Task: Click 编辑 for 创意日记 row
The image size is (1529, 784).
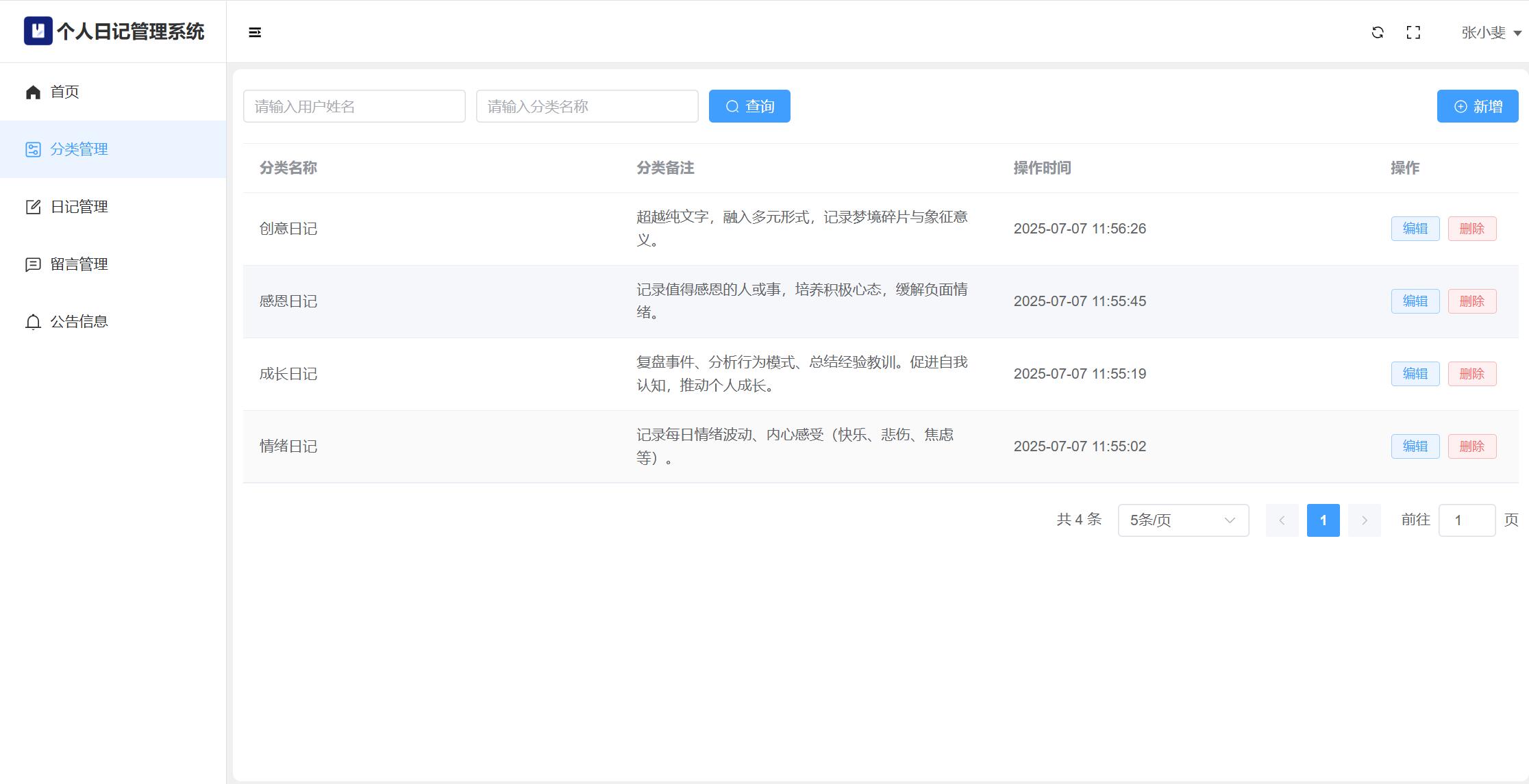Action: tap(1415, 229)
